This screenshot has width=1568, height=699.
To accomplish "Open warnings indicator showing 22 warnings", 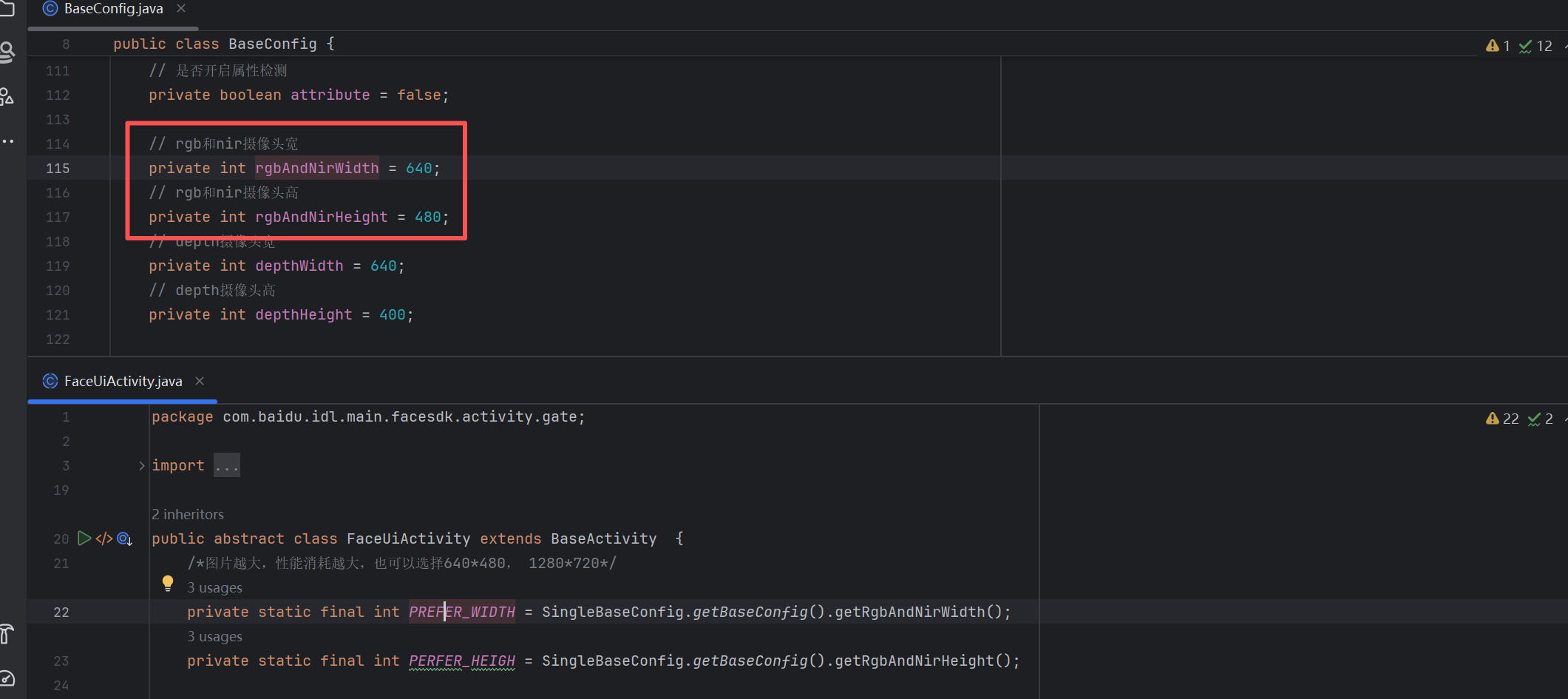I will click(1501, 419).
